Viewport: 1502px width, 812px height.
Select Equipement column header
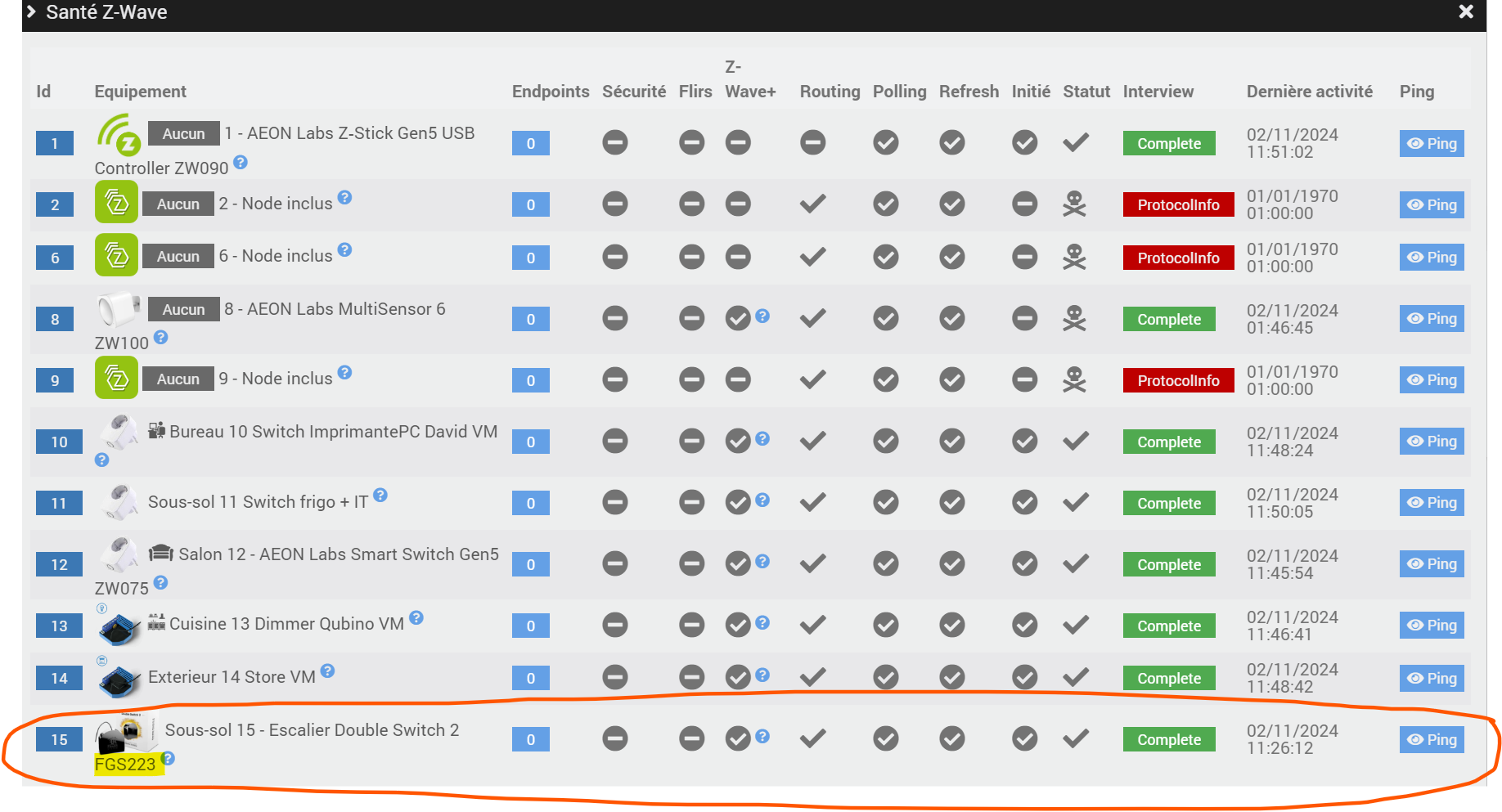pyautogui.click(x=140, y=92)
